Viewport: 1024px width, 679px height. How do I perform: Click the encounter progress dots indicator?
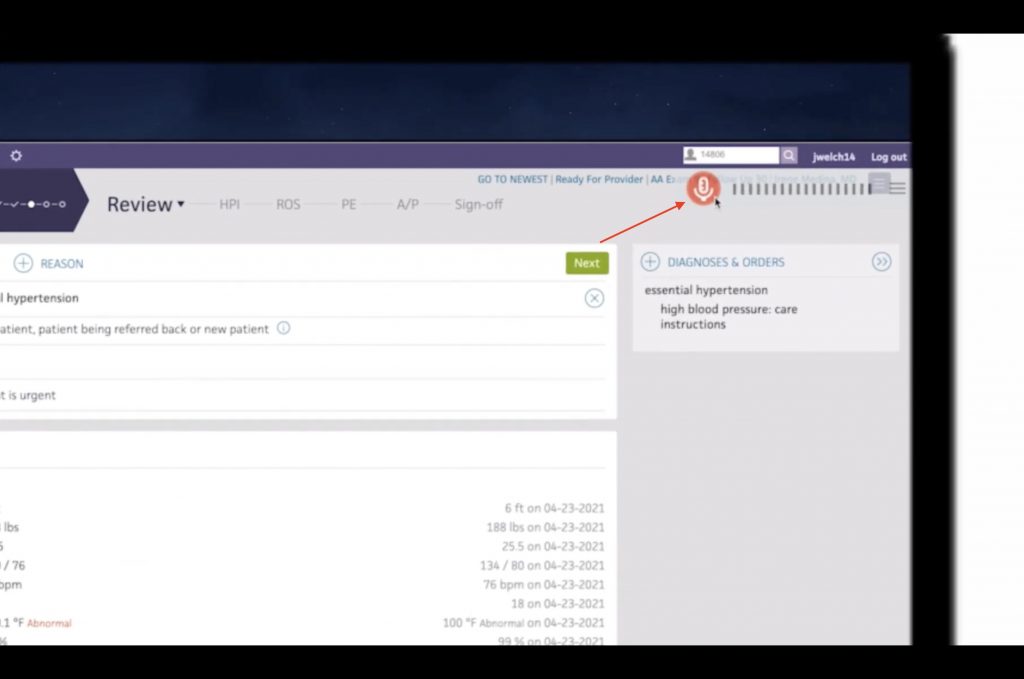coord(33,204)
